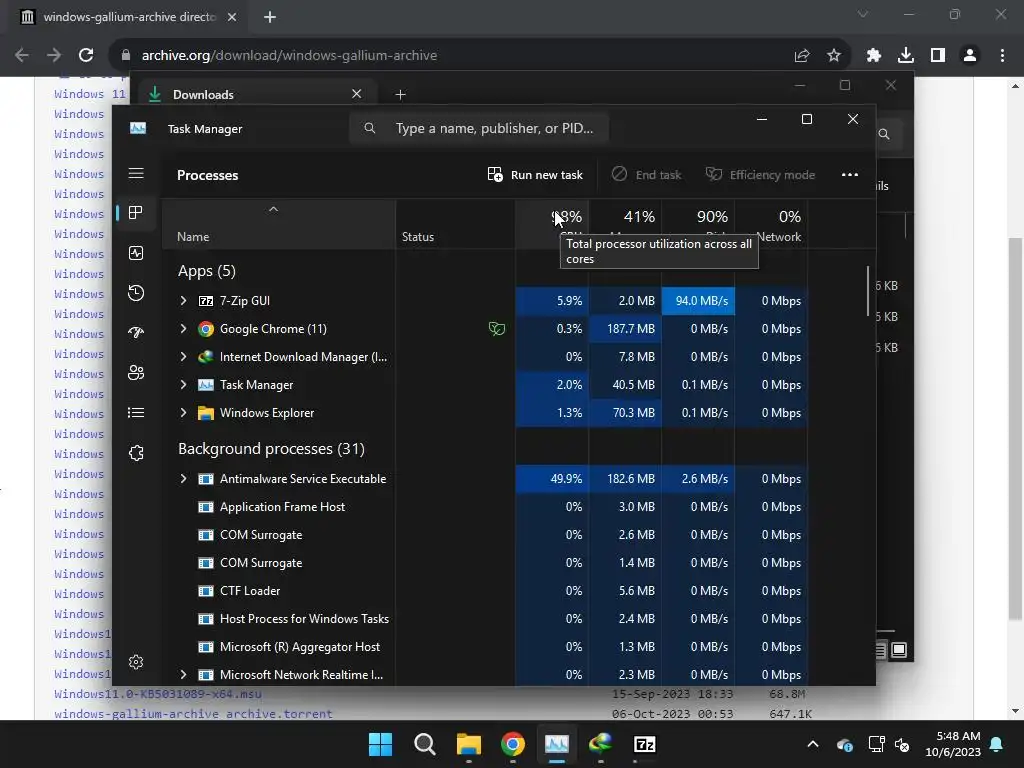The width and height of the screenshot is (1024, 768).
Task: Click Efficiency mode button
Action: pyautogui.click(x=760, y=174)
